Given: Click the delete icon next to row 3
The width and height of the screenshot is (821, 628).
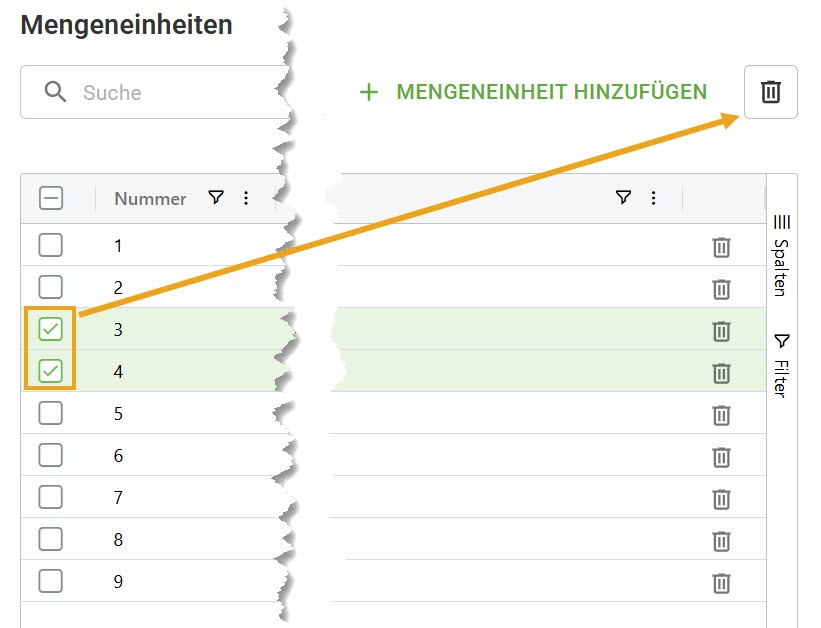Looking at the screenshot, I should click(x=721, y=330).
